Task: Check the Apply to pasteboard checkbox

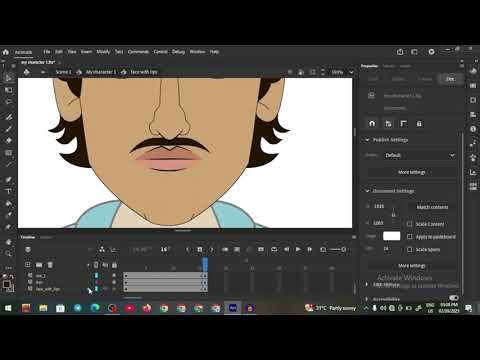Action: click(x=410, y=237)
